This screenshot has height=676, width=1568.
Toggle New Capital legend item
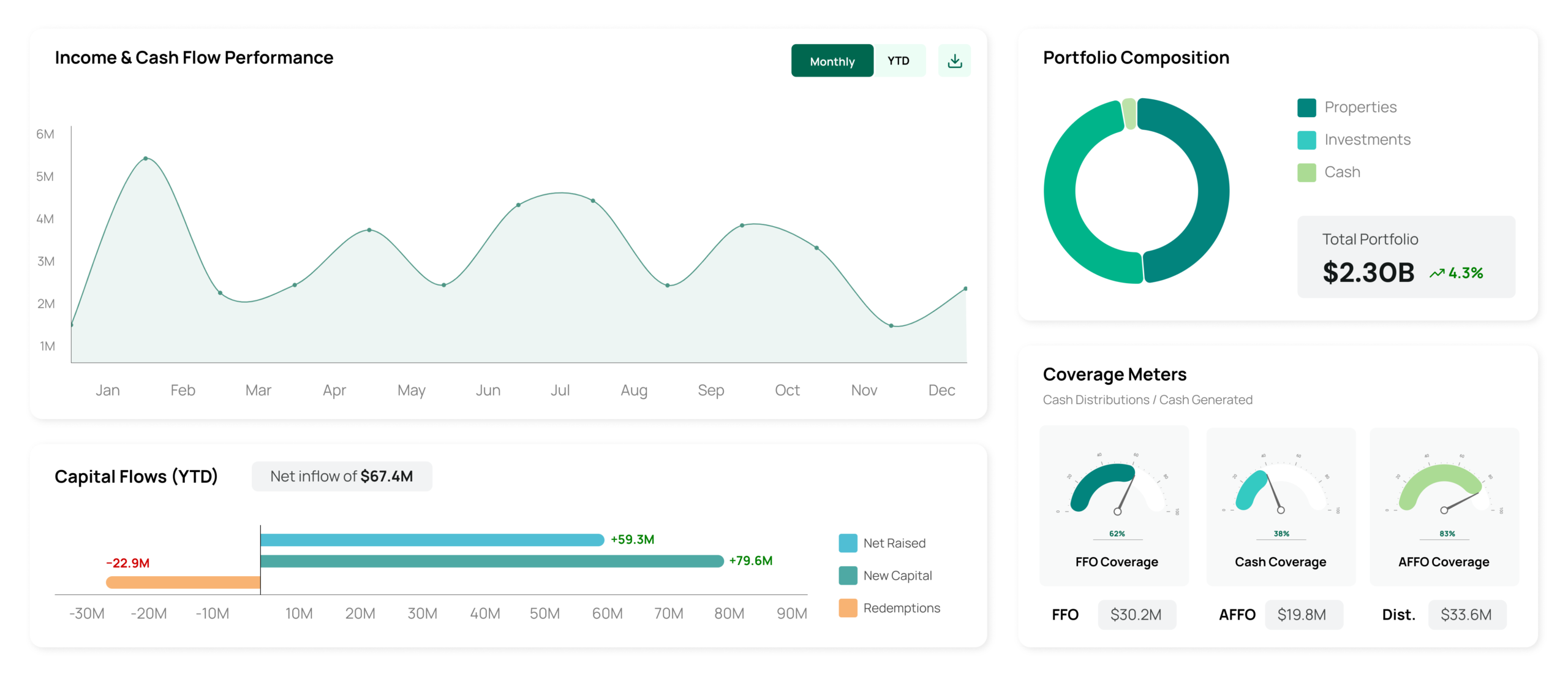pos(885,575)
